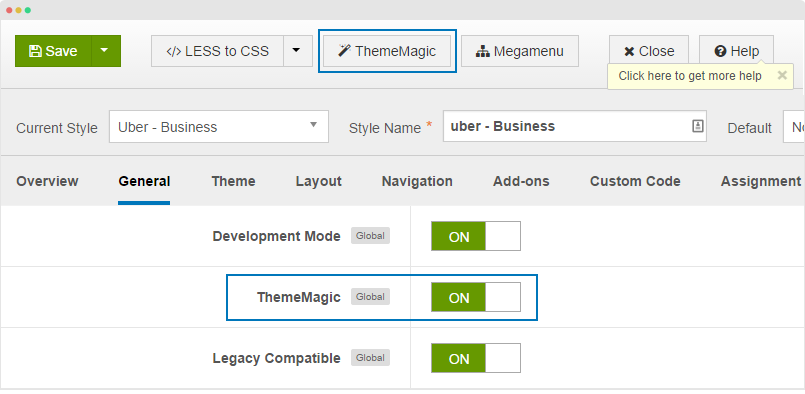
Task: Turn off the ThemeMagic switch
Action: pos(476,297)
